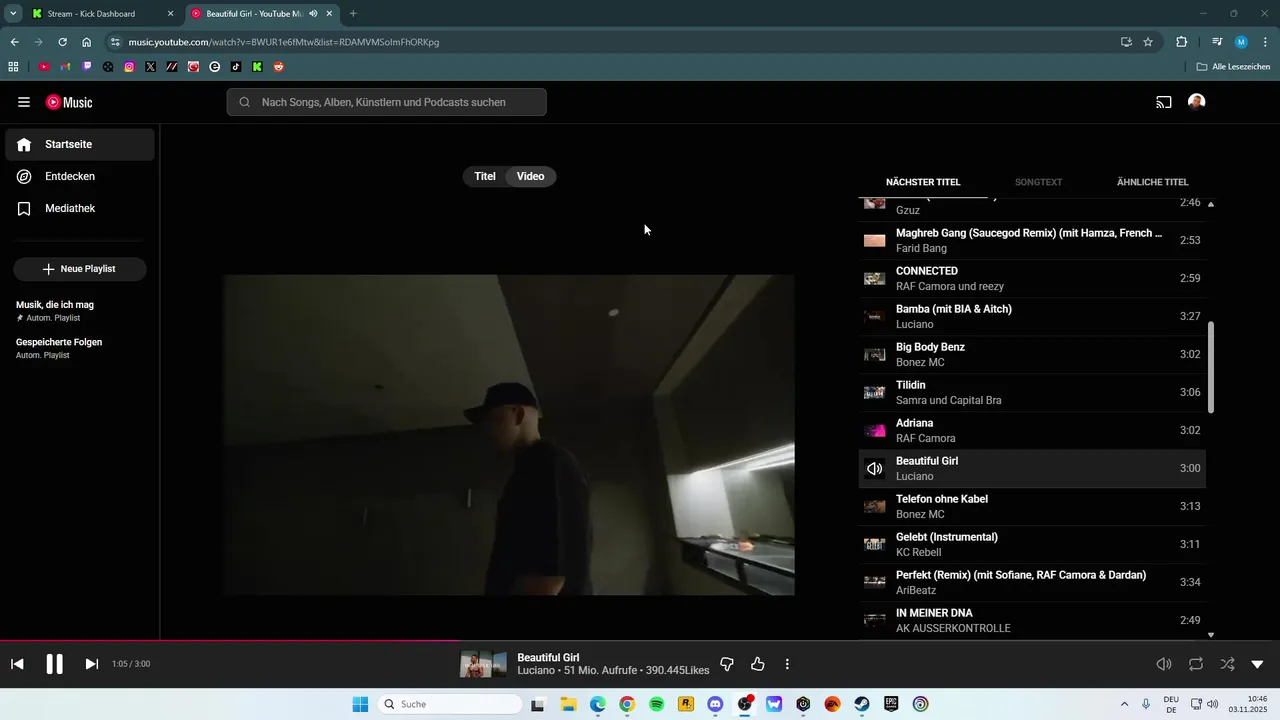Switch to Titel song mode
The image size is (1280, 720).
[485, 176]
